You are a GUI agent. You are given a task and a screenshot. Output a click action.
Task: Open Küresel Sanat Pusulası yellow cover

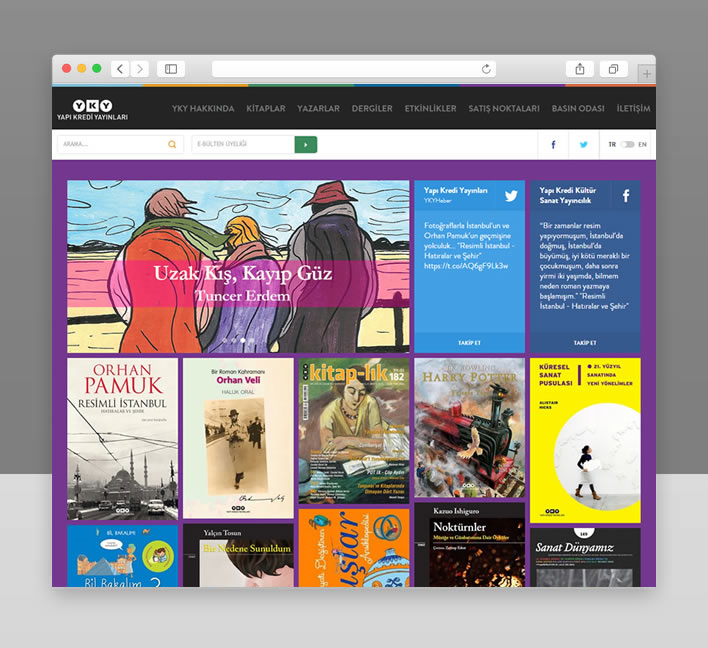585,441
